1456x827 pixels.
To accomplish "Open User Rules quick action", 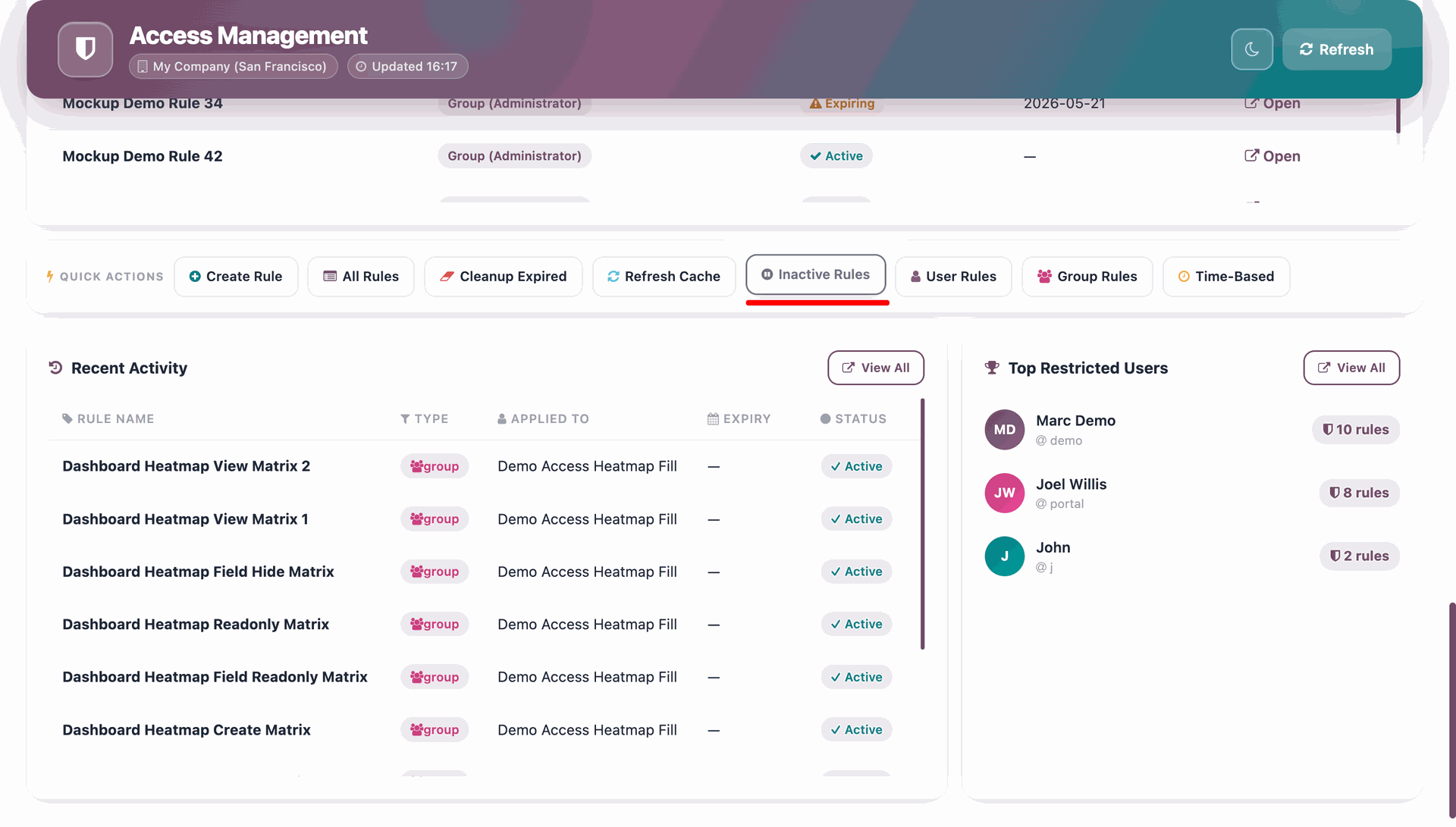I will coord(953,277).
